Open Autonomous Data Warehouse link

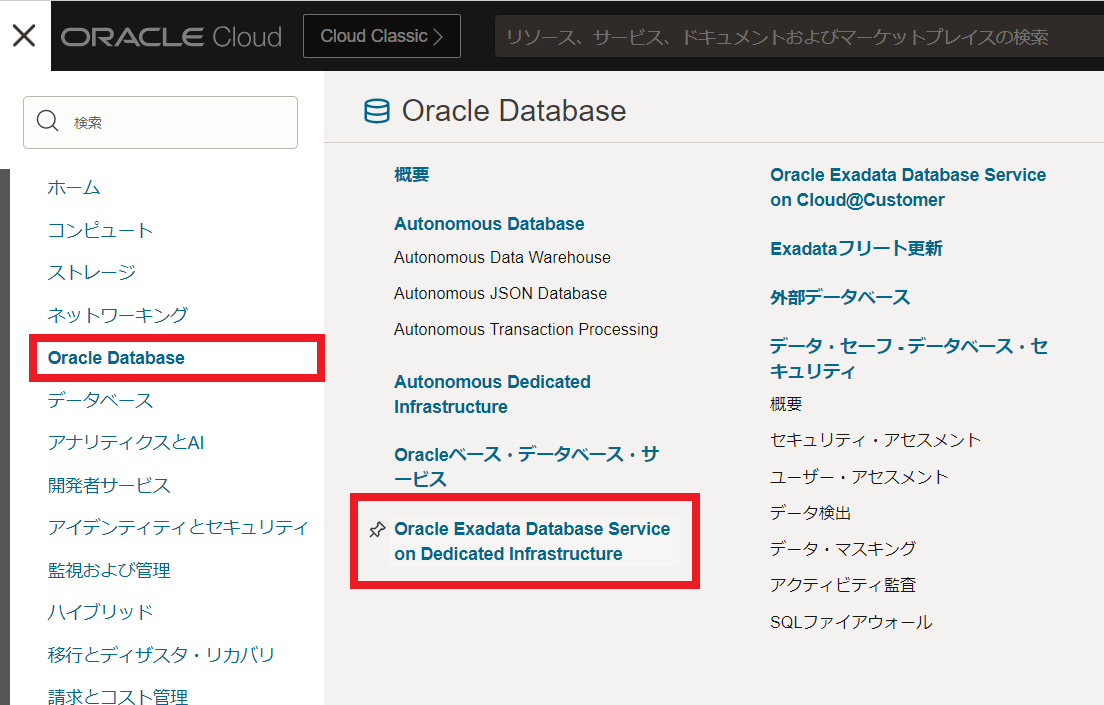pos(502,257)
